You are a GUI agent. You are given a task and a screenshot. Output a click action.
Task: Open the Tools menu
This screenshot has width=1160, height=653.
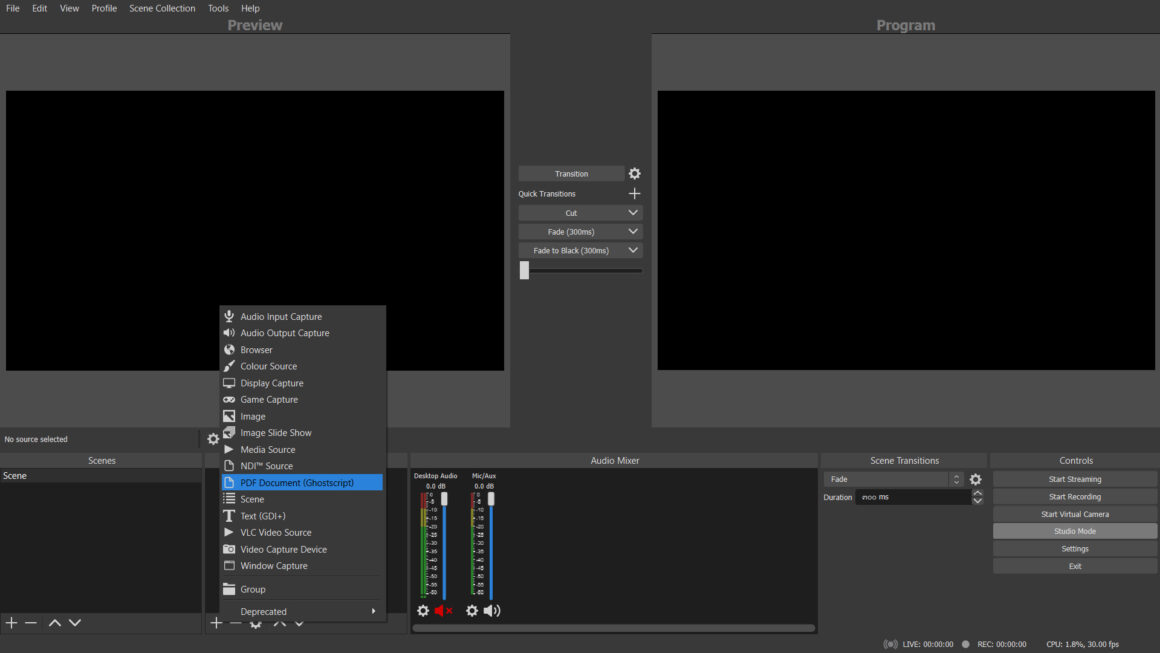(218, 8)
